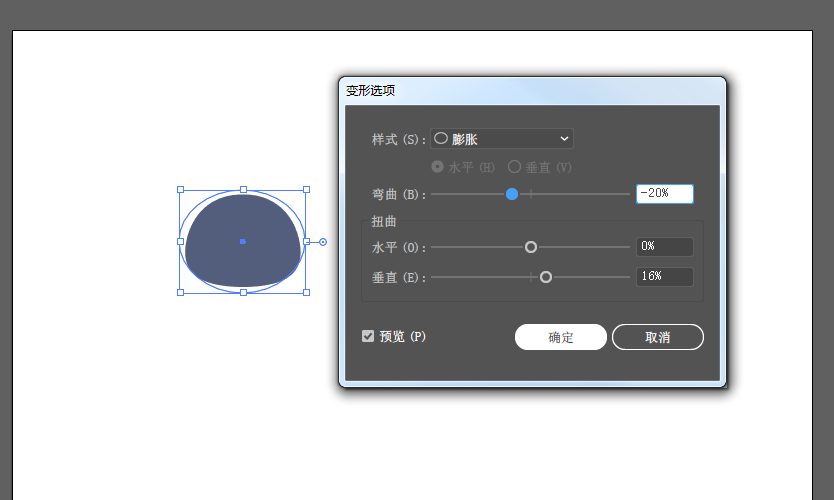Click the 垂直 distortion field showing 16%
The image size is (834, 500).
point(665,277)
